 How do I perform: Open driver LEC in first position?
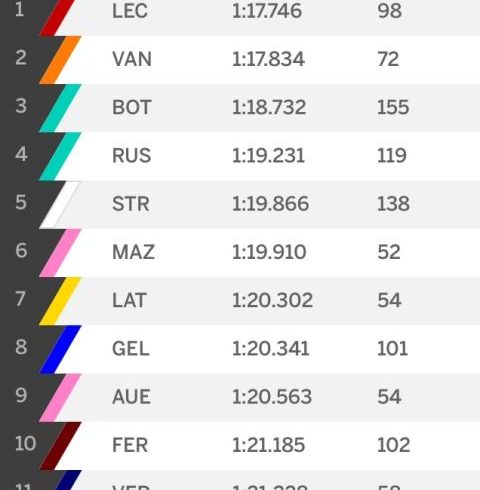point(130,11)
